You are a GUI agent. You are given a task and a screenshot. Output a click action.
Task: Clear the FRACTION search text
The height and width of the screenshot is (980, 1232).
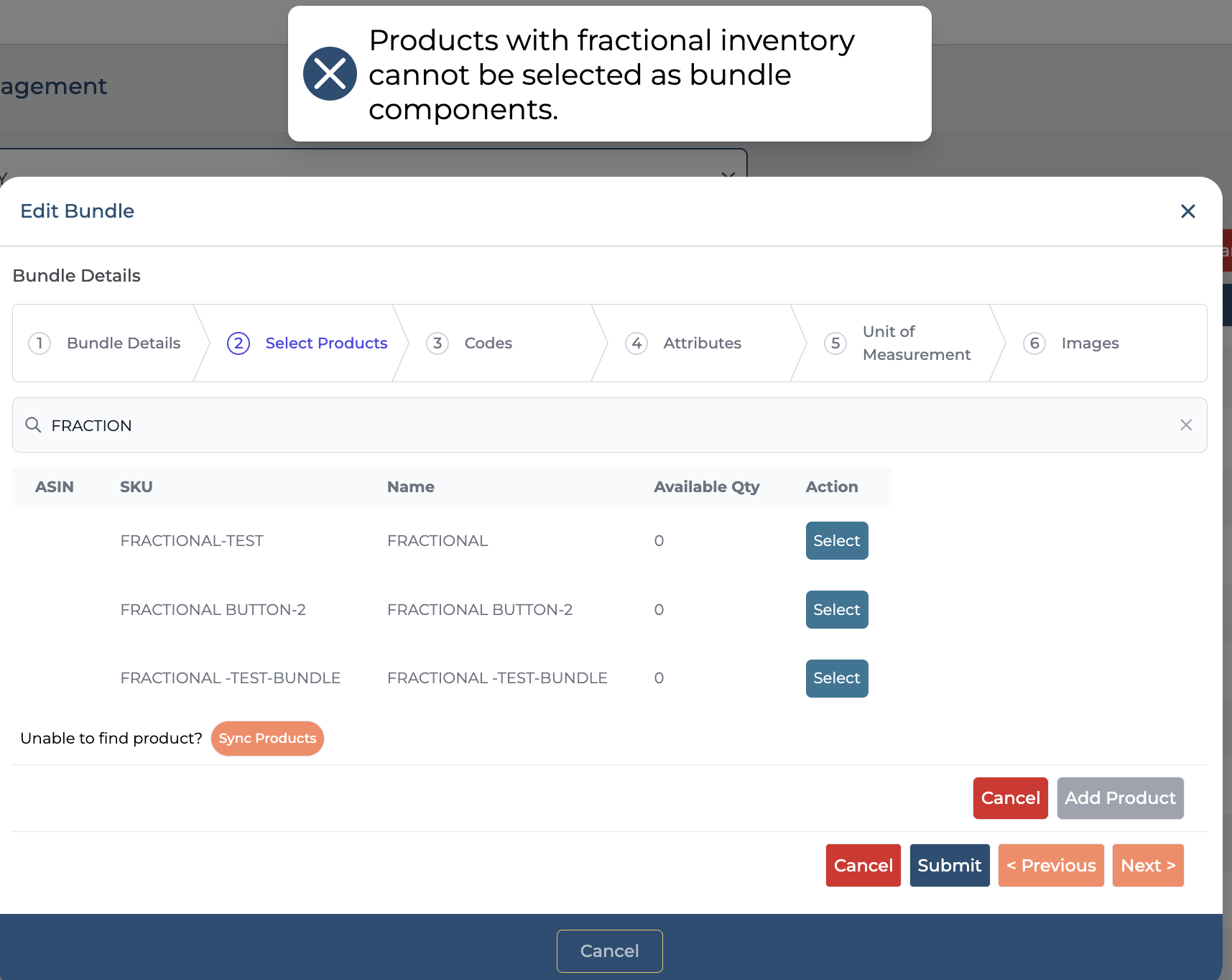click(x=1185, y=425)
